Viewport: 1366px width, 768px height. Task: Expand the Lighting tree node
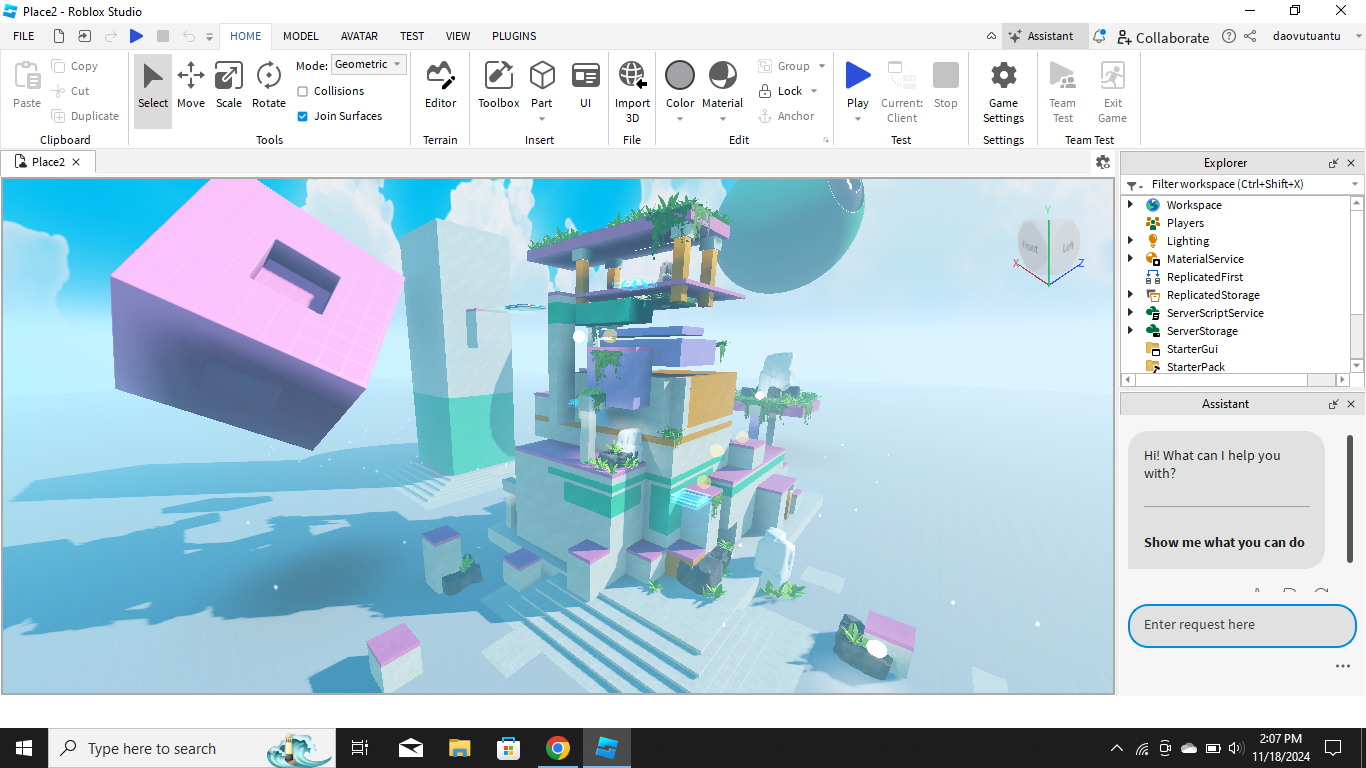(1131, 241)
